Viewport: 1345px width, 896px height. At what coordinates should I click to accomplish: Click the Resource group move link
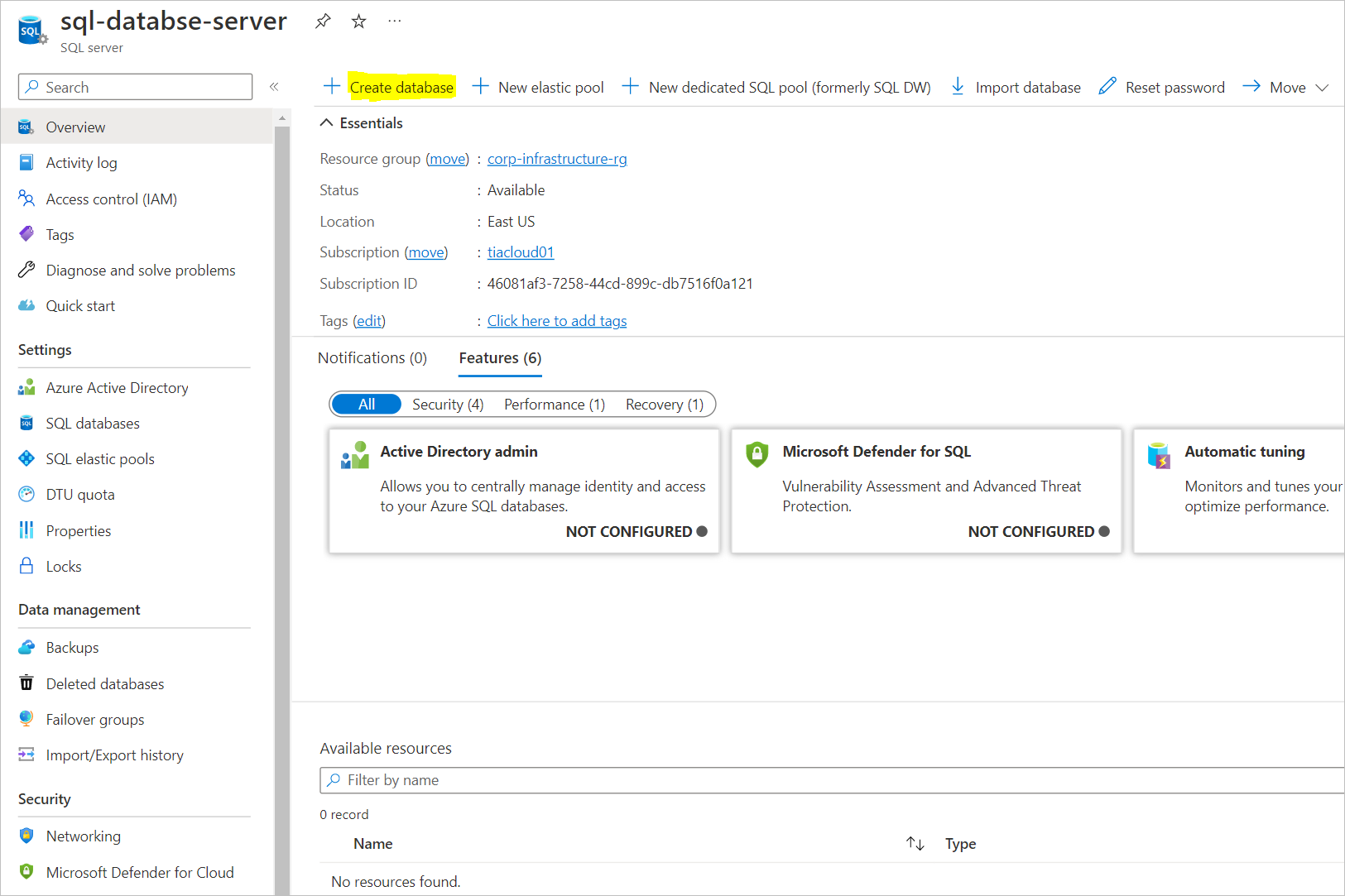pos(448,159)
